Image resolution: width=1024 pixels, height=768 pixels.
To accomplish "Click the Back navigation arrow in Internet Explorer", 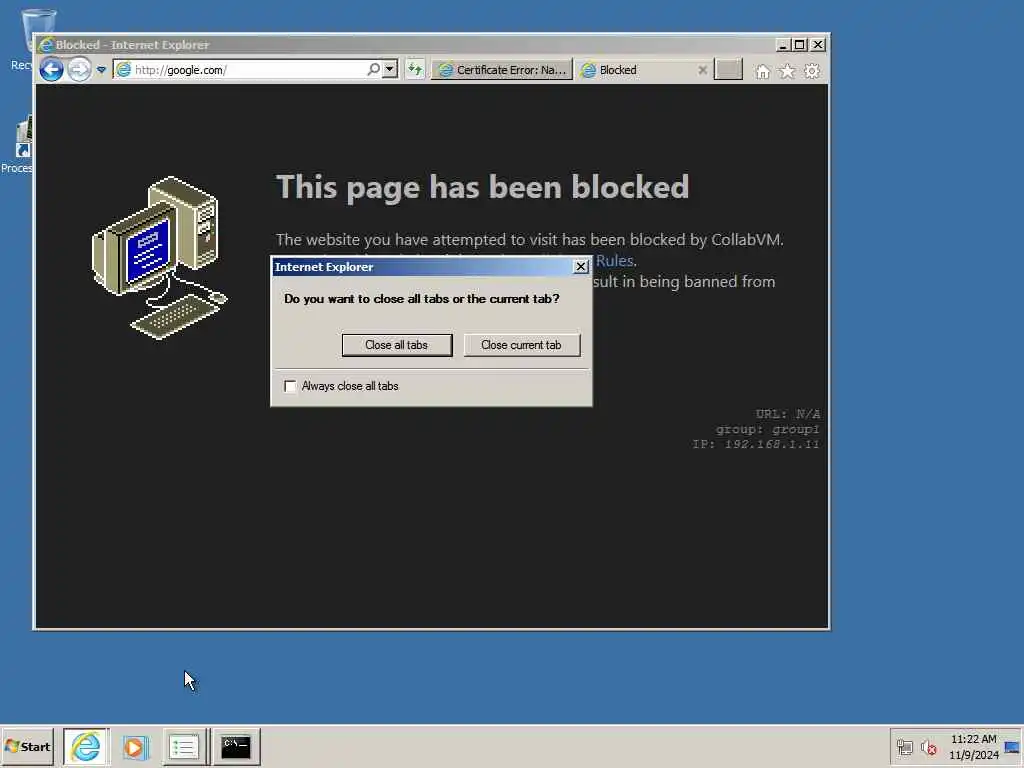I will 51,69.
